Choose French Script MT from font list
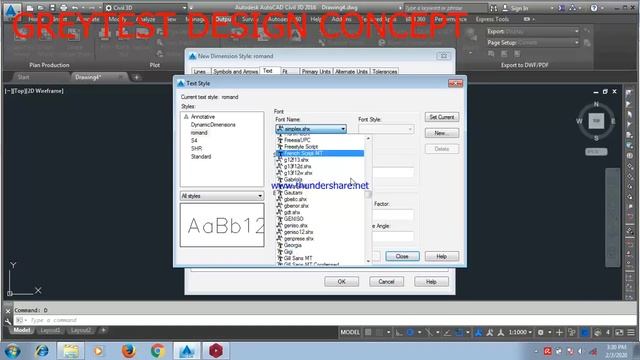The image size is (640, 360). (x=320, y=153)
